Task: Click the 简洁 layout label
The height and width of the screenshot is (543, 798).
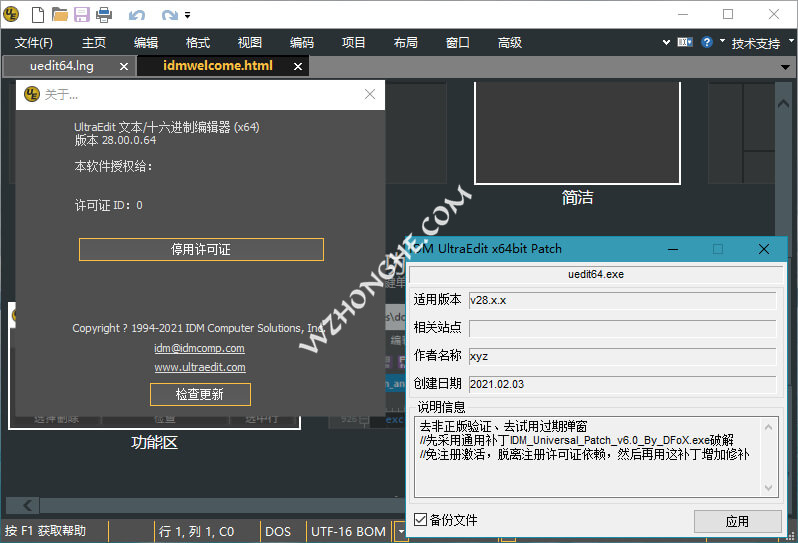Action: point(578,197)
